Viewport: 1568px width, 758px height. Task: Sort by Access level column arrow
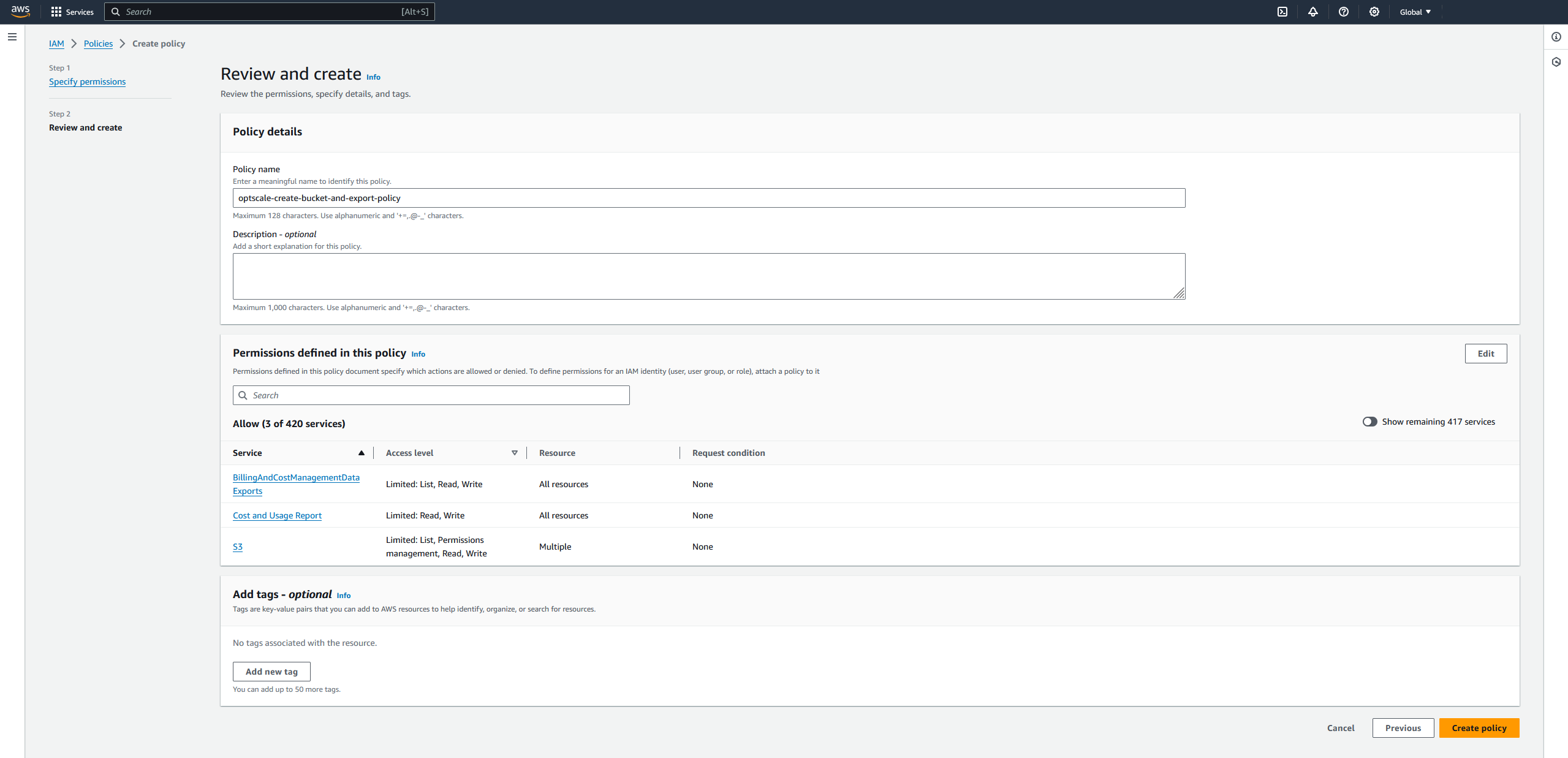pos(515,453)
